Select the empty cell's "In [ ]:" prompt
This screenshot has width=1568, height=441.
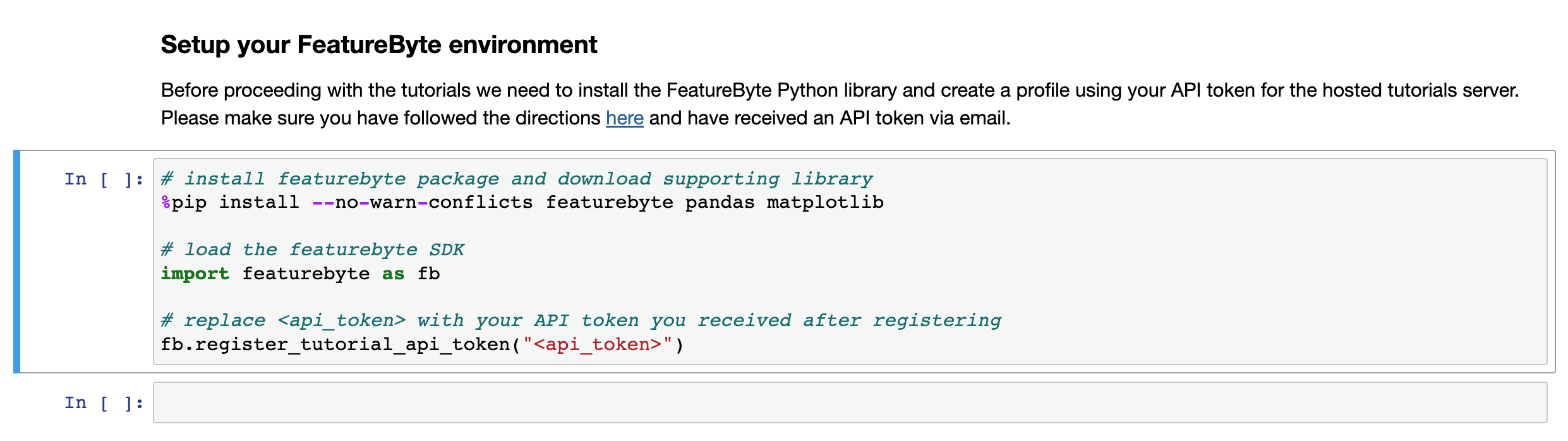(x=104, y=402)
